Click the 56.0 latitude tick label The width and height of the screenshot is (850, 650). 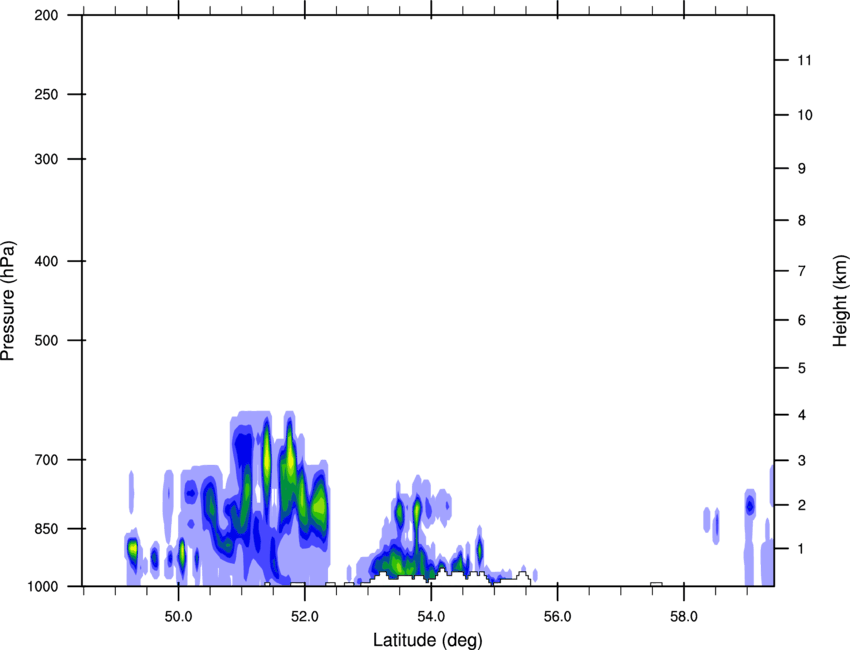click(558, 617)
